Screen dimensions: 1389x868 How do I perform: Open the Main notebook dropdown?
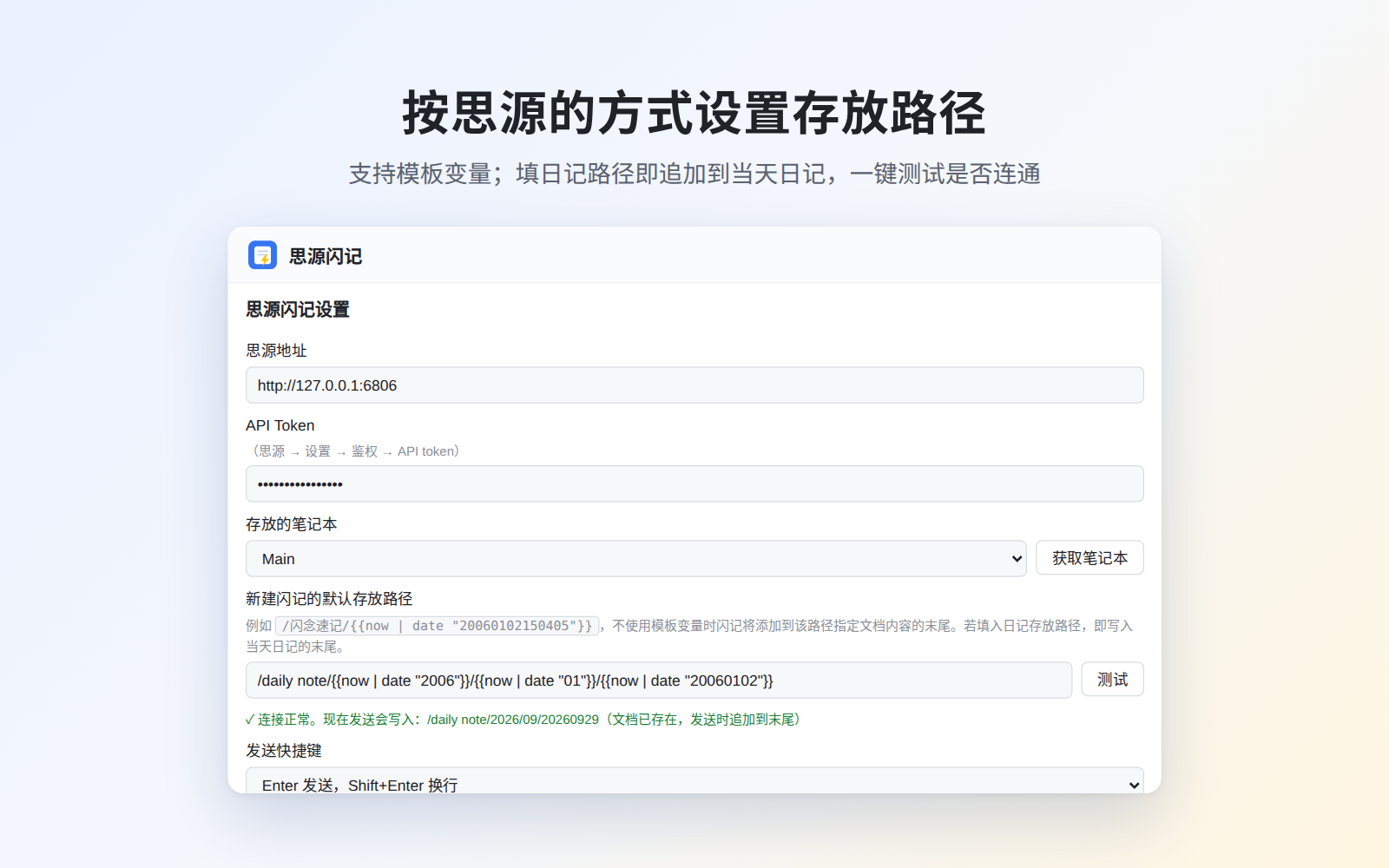(x=635, y=559)
